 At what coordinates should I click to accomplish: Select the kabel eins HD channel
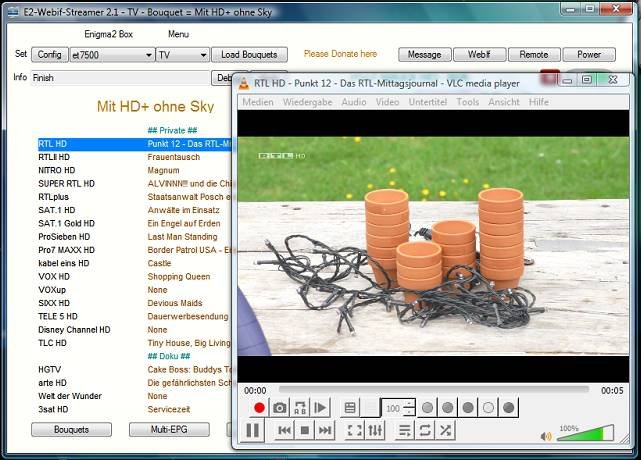click(x=63, y=263)
